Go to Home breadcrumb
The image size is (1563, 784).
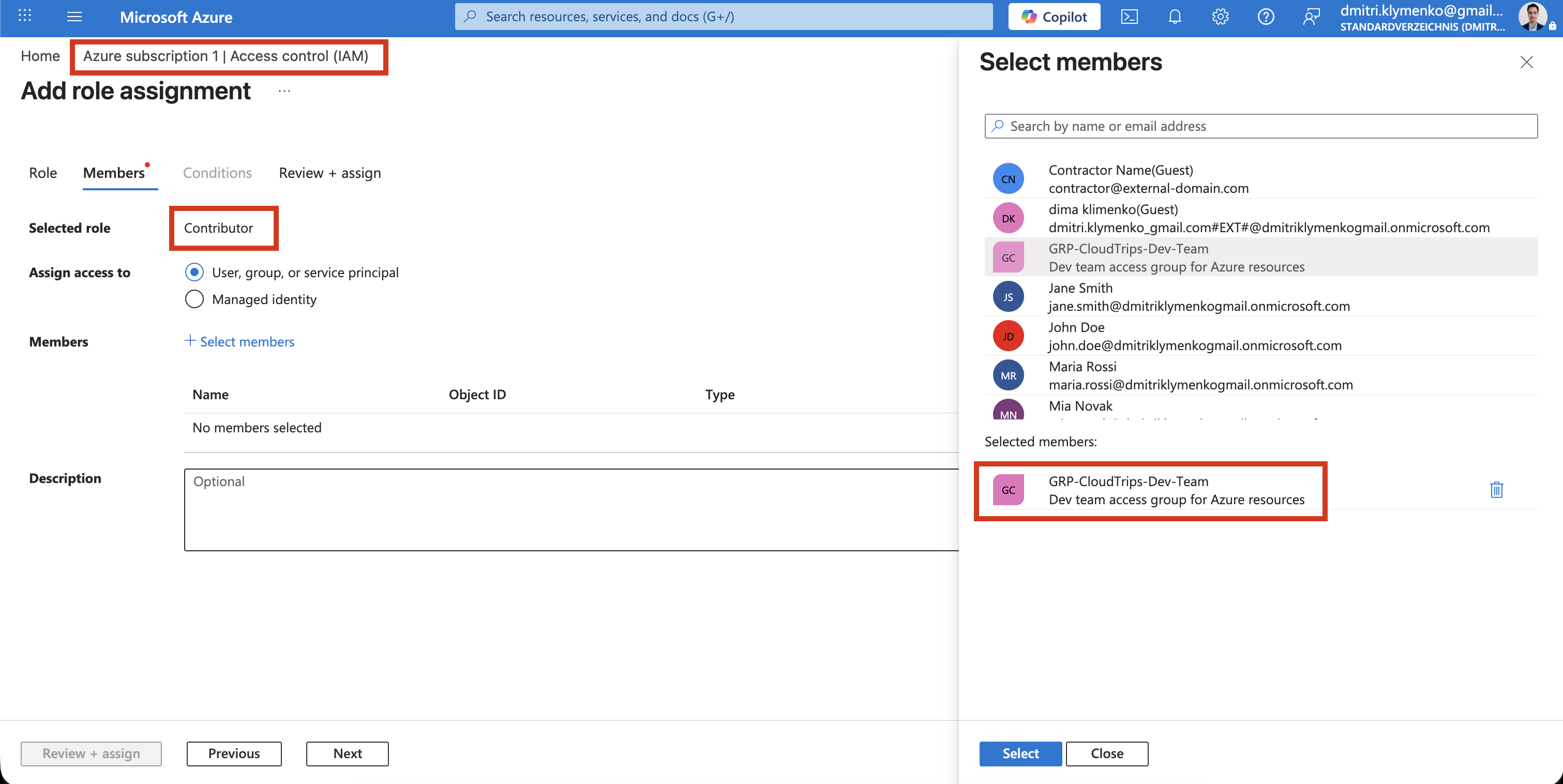[40, 56]
